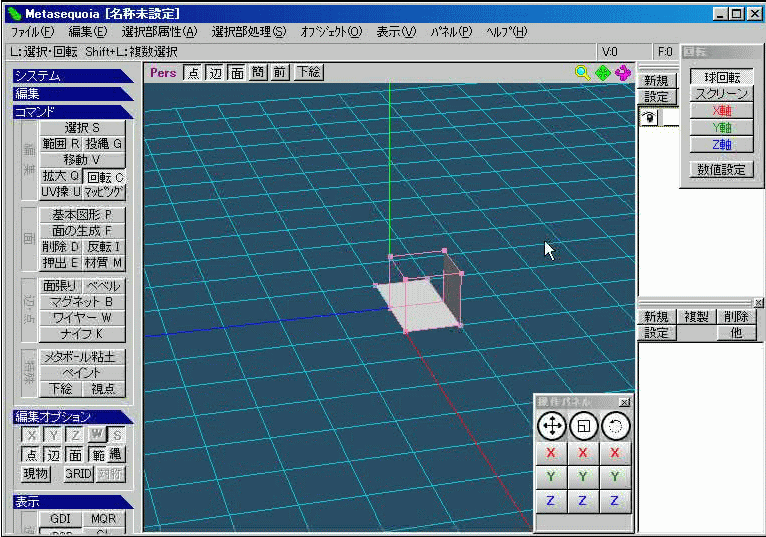Click red X under the move icon

pos(551,453)
